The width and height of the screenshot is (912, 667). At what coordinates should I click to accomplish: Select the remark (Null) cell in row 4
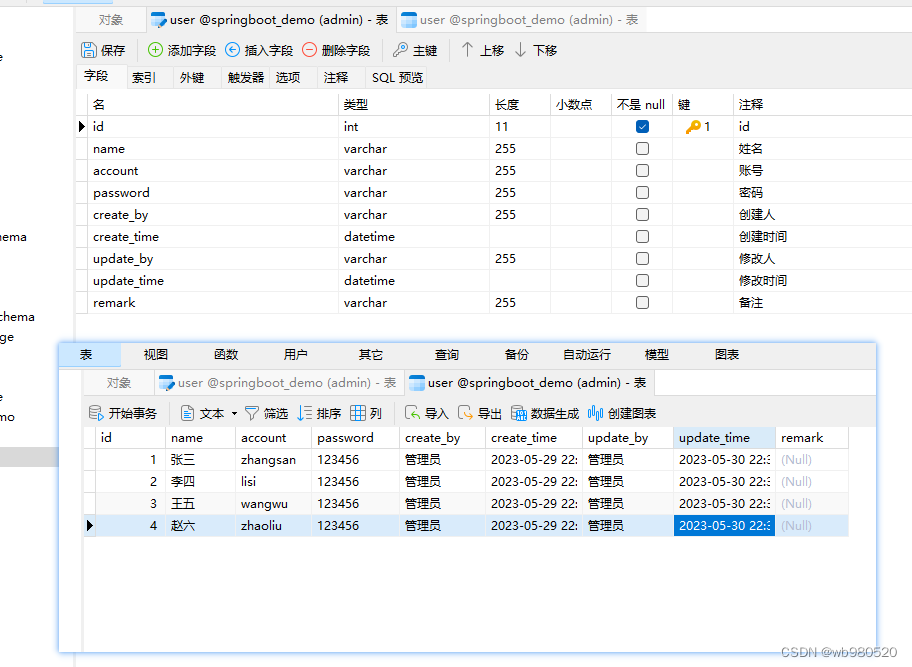point(812,526)
